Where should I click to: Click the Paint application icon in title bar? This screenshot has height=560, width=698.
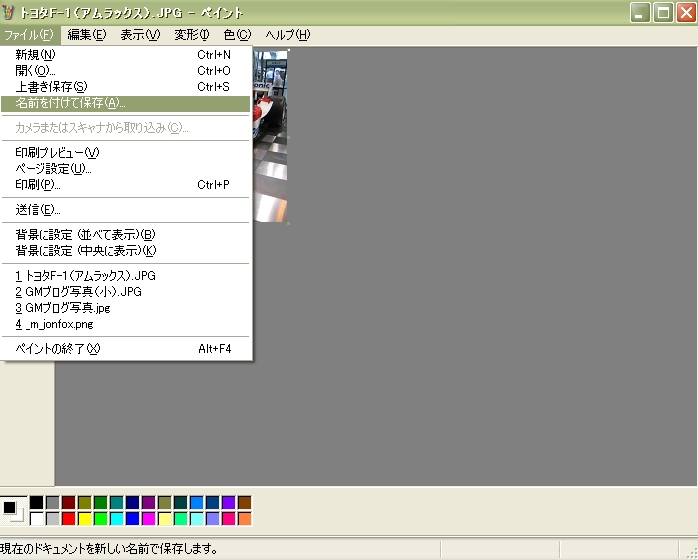click(11, 13)
